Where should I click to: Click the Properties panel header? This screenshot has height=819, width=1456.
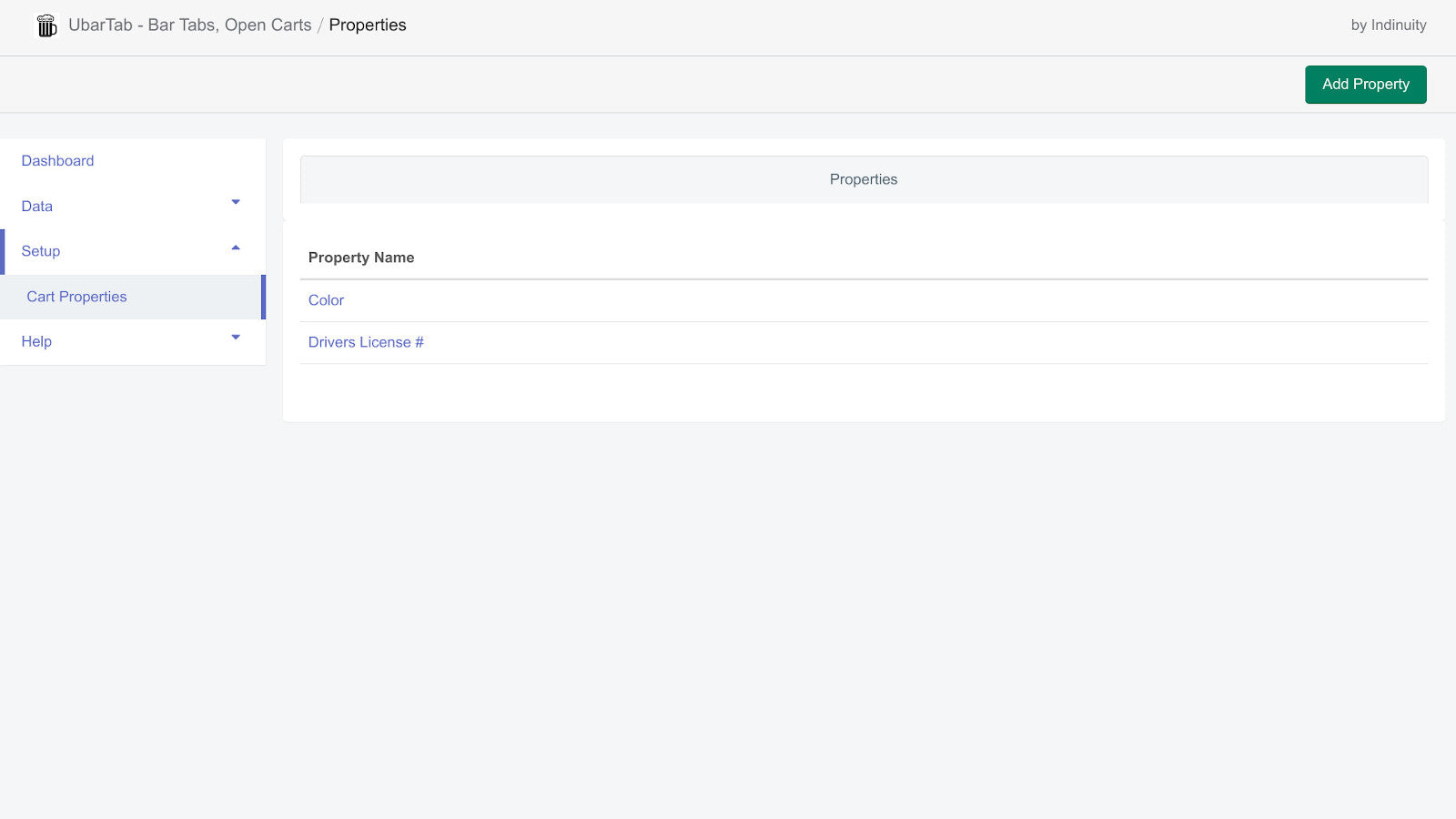click(x=863, y=179)
